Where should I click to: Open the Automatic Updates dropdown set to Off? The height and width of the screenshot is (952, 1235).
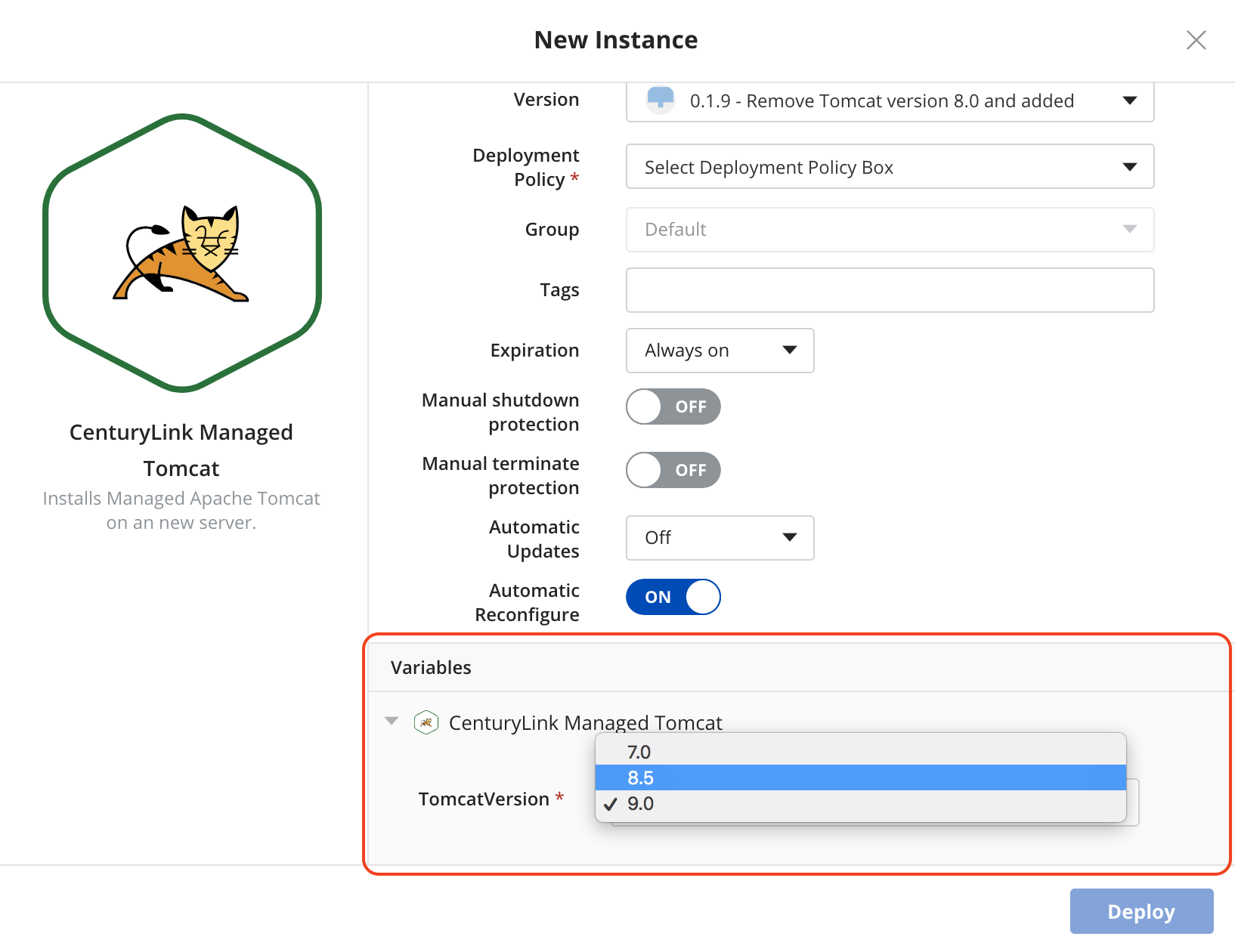pos(720,538)
